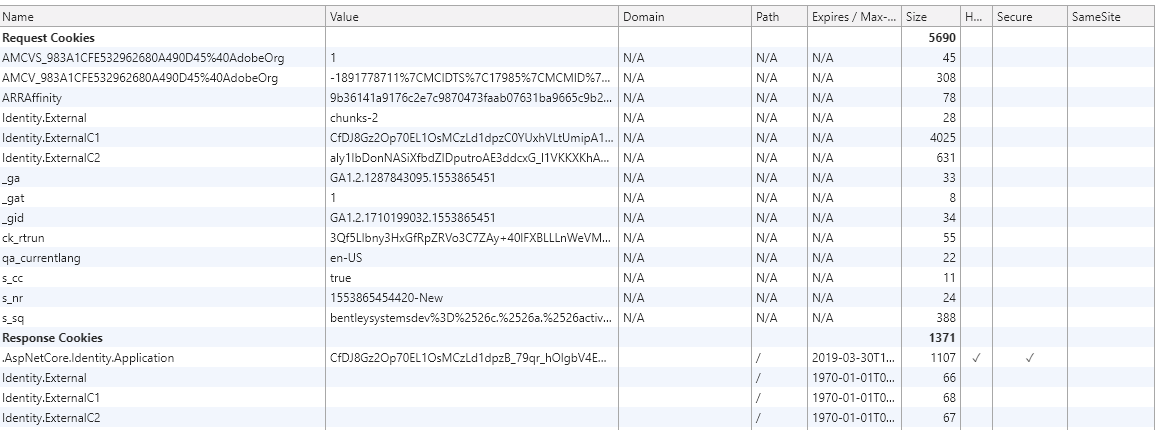Select the .AspNetCore.Identity.Application cookie name
Screen dimensions: 1162x430
pyautogui.click(x=88, y=357)
